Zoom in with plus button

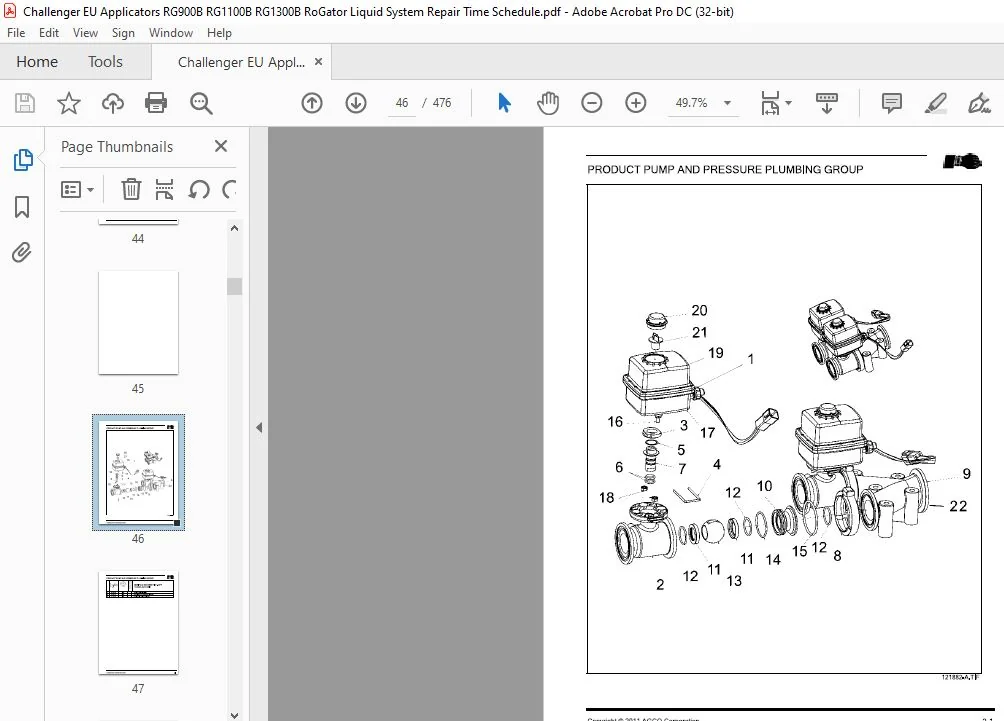[x=636, y=103]
